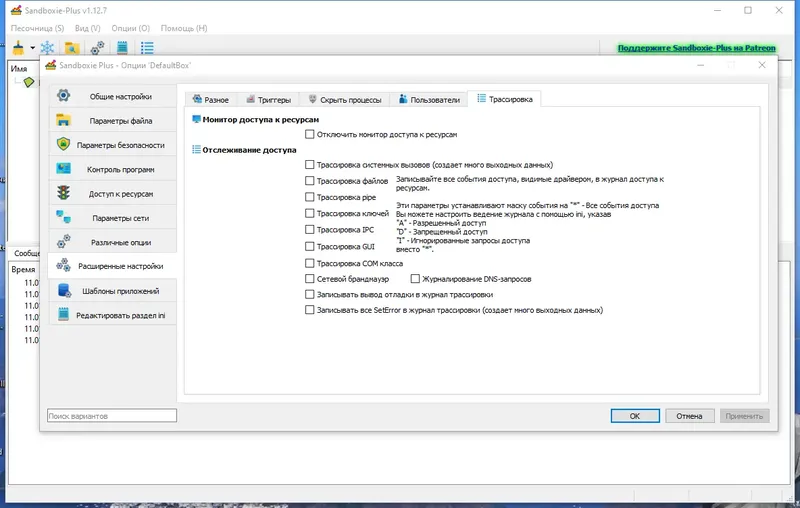This screenshot has width=800, height=508.
Task: Switch to the Разное tab
Action: (211, 99)
